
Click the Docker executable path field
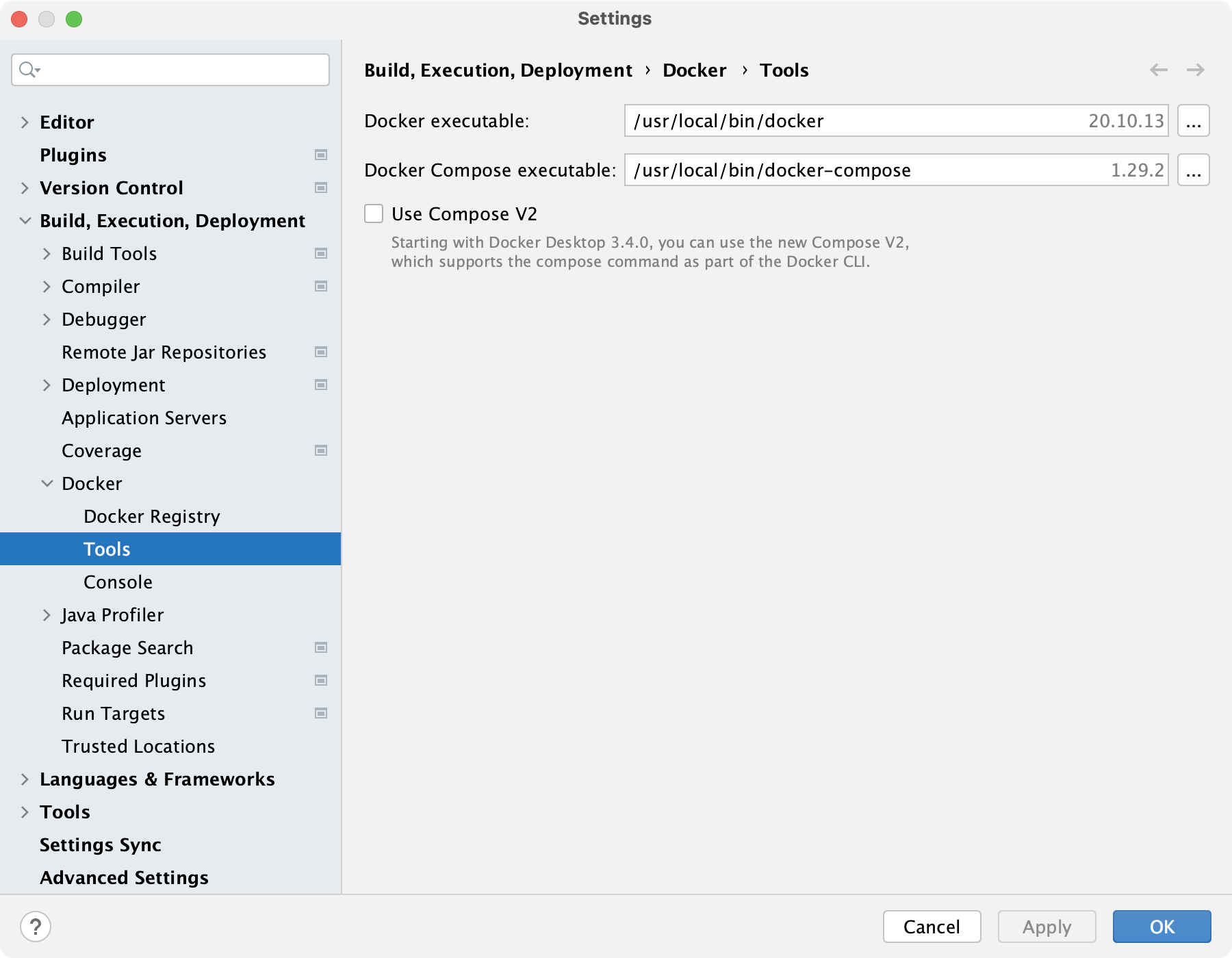click(x=897, y=121)
